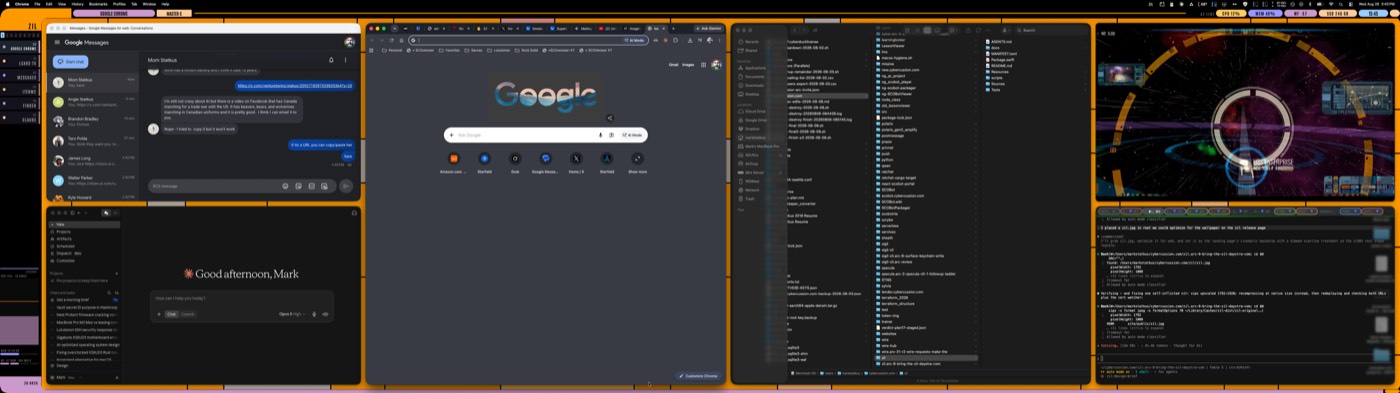
Task: Open the History menu in menu bar
Action: click(78, 4)
